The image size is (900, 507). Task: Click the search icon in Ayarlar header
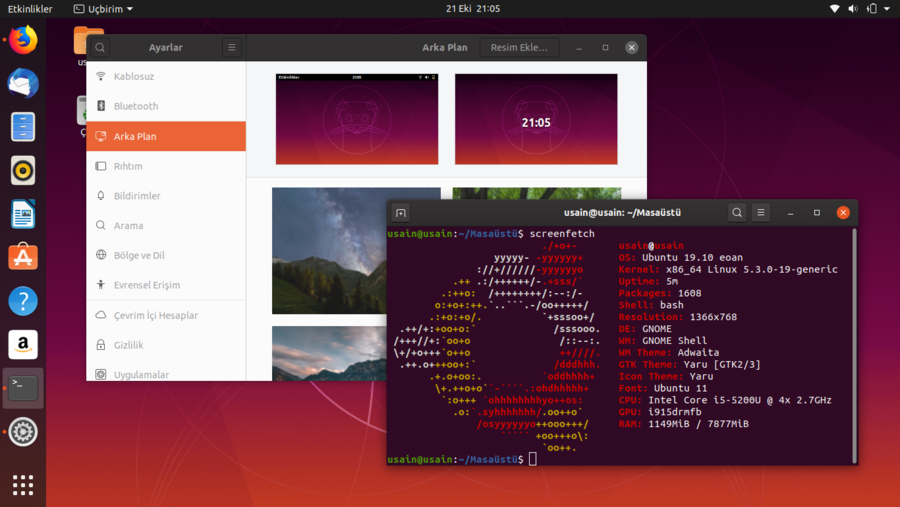[x=100, y=47]
